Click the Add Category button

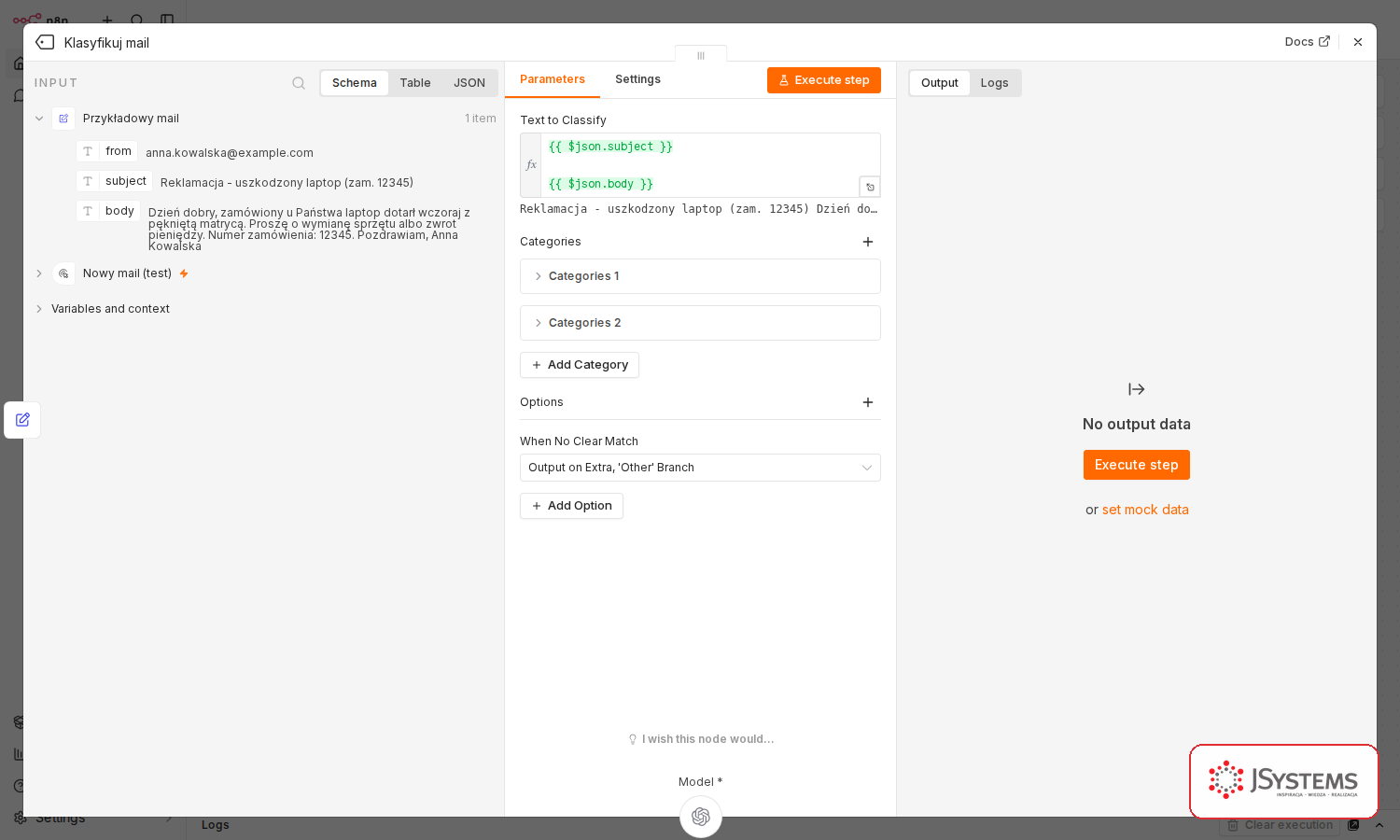580,365
